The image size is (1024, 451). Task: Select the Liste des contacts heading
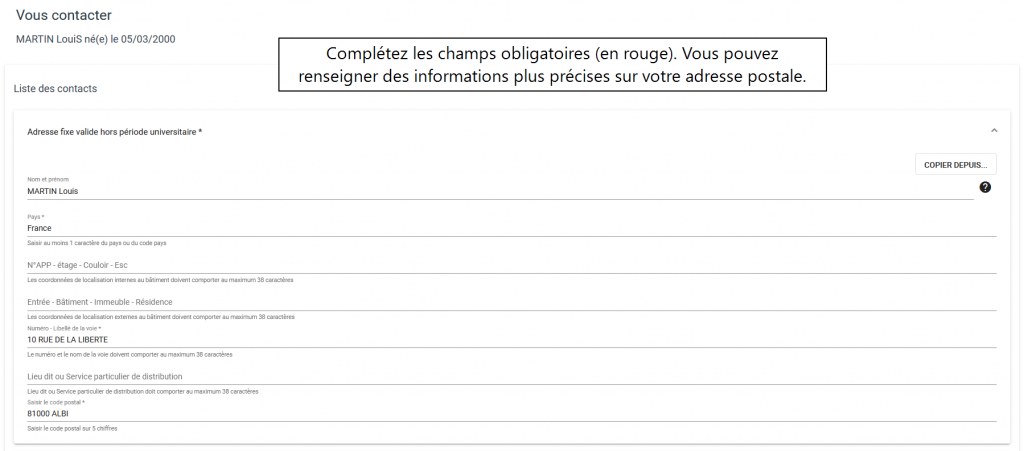click(55, 89)
